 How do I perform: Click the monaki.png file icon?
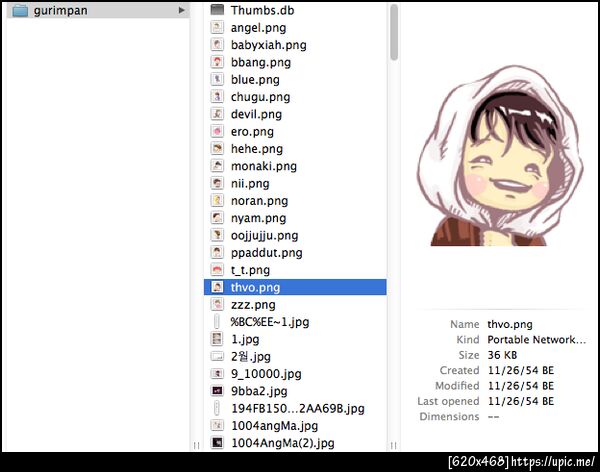[217, 166]
